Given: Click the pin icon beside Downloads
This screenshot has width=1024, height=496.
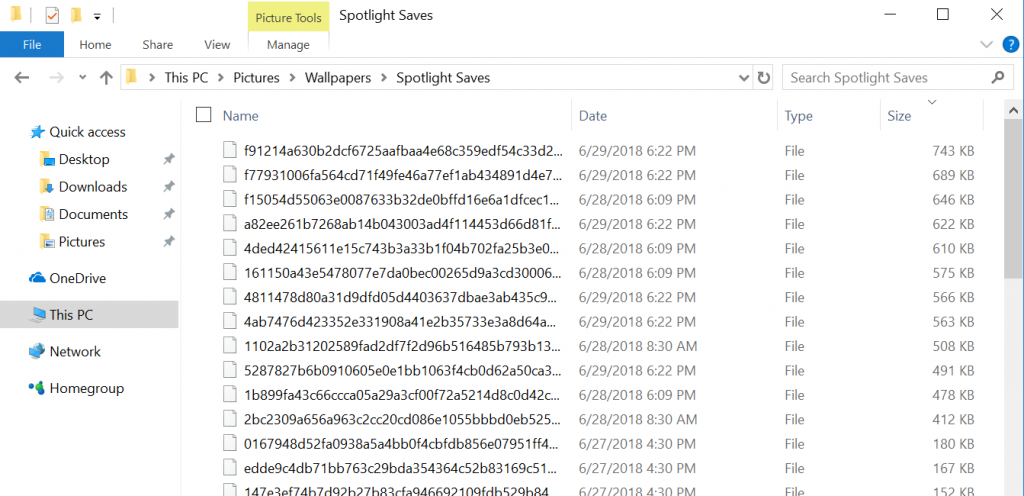Looking at the screenshot, I should (168, 187).
